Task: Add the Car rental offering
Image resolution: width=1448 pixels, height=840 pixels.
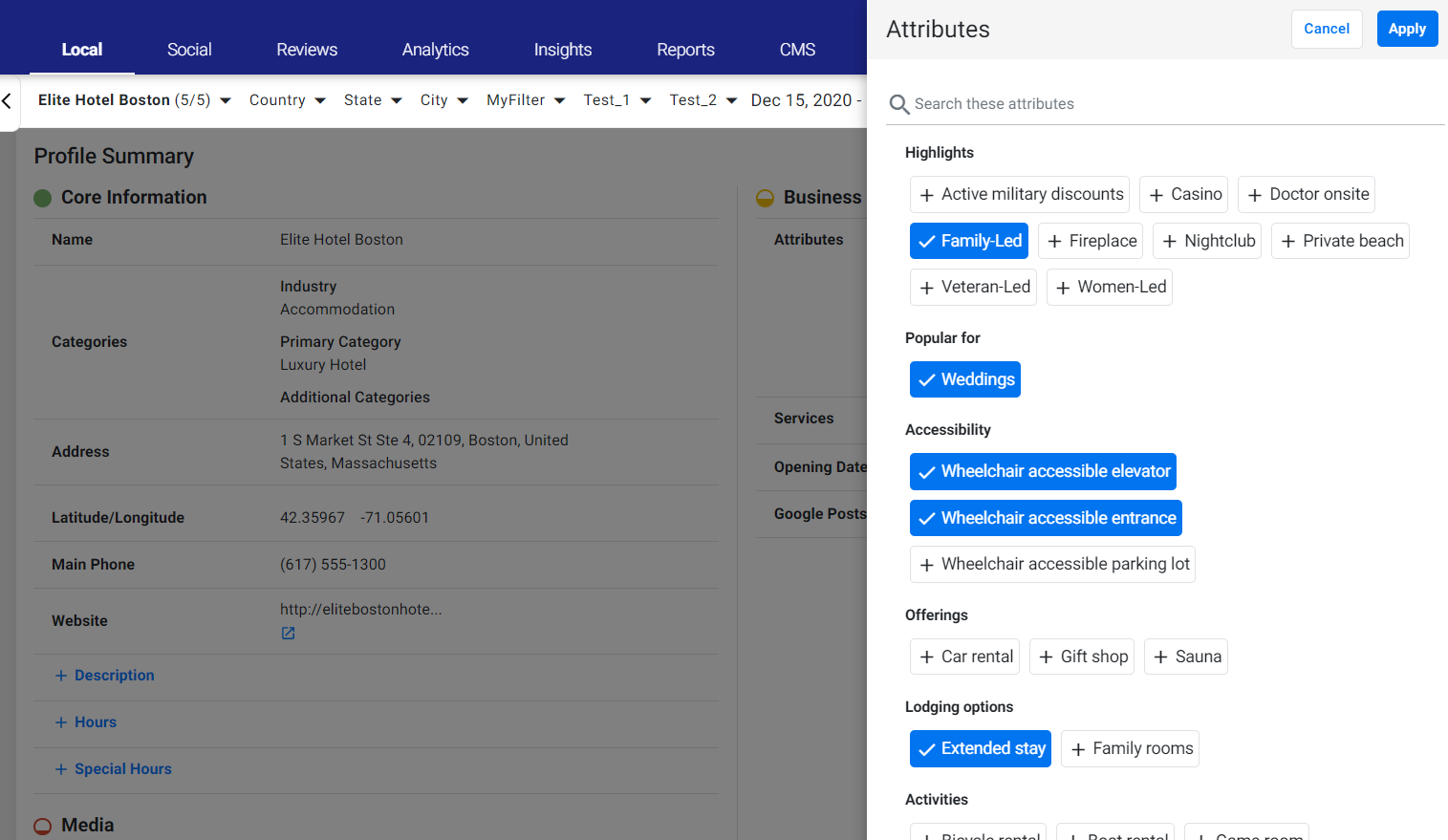Action: pos(964,657)
